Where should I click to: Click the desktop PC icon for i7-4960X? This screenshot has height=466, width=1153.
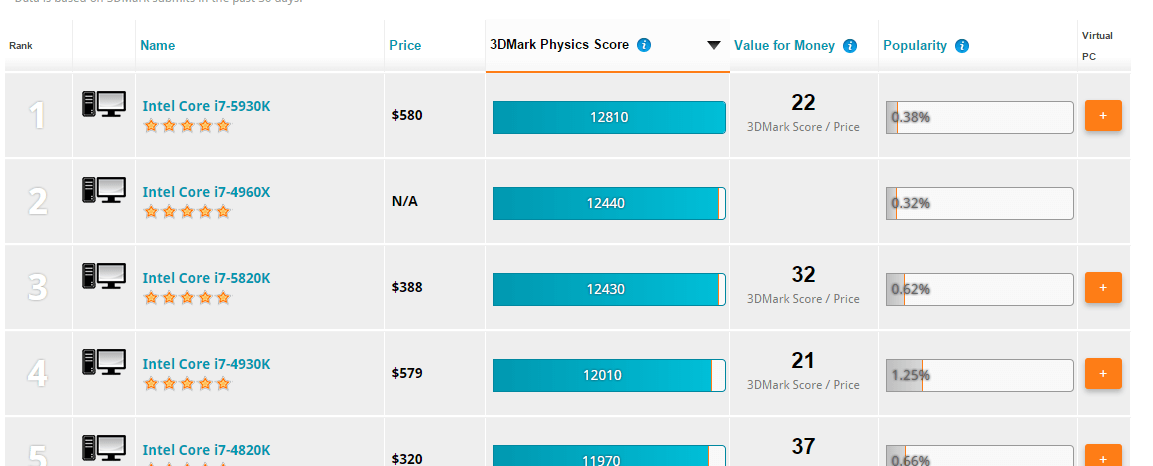[x=104, y=190]
